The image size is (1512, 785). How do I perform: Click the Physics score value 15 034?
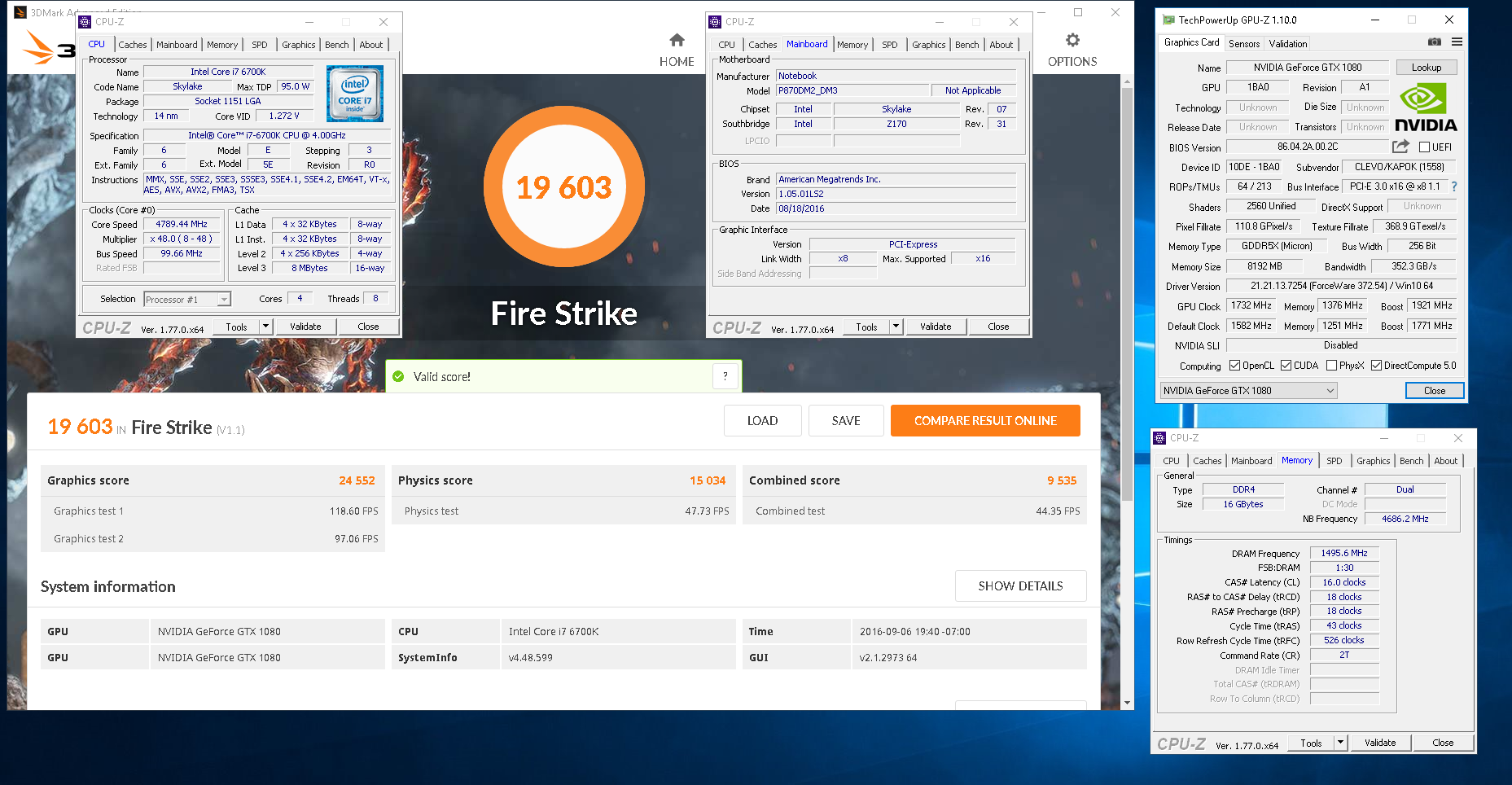(708, 480)
